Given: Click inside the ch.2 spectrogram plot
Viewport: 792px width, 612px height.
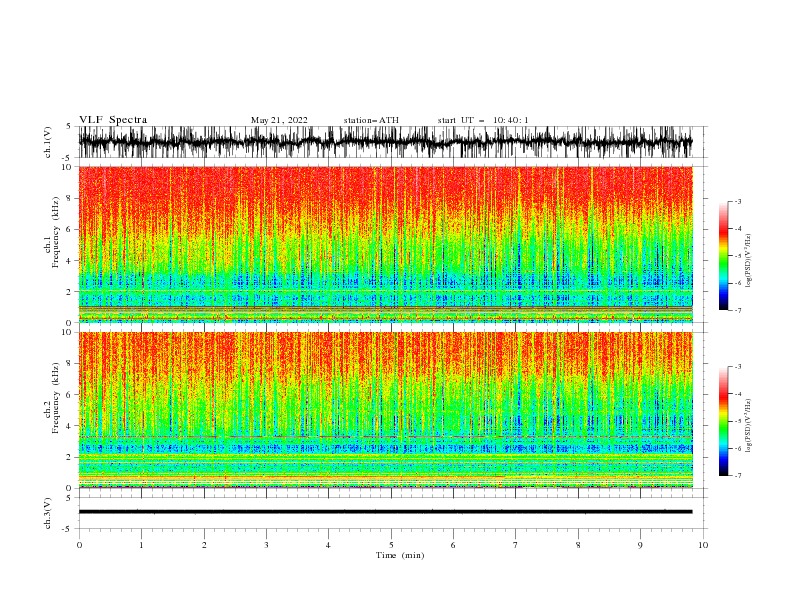Looking at the screenshot, I should 385,410.
